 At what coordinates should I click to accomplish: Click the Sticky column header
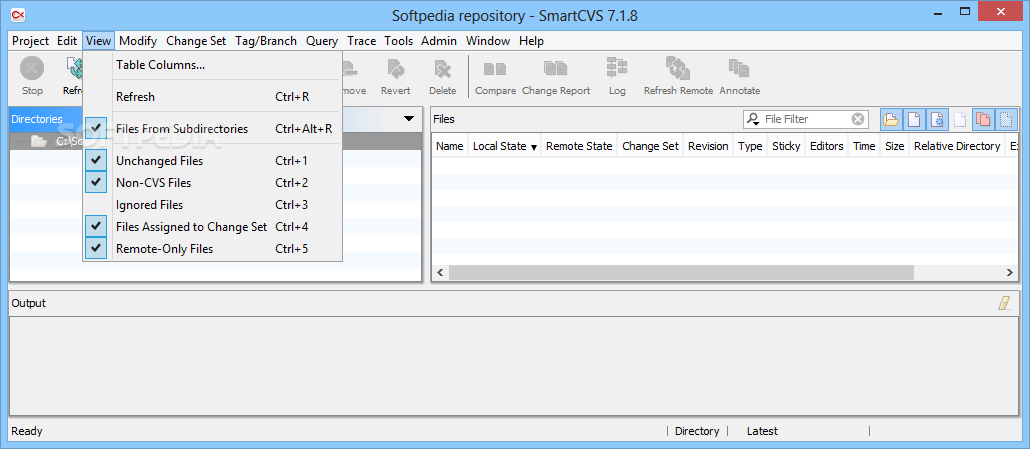click(786, 146)
